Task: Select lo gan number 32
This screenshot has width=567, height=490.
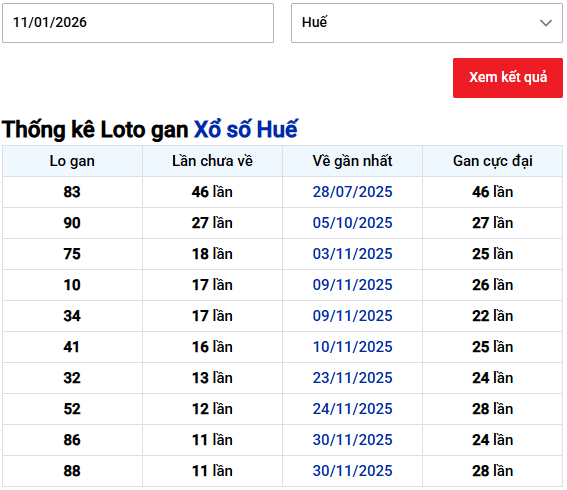Action: click(72, 378)
